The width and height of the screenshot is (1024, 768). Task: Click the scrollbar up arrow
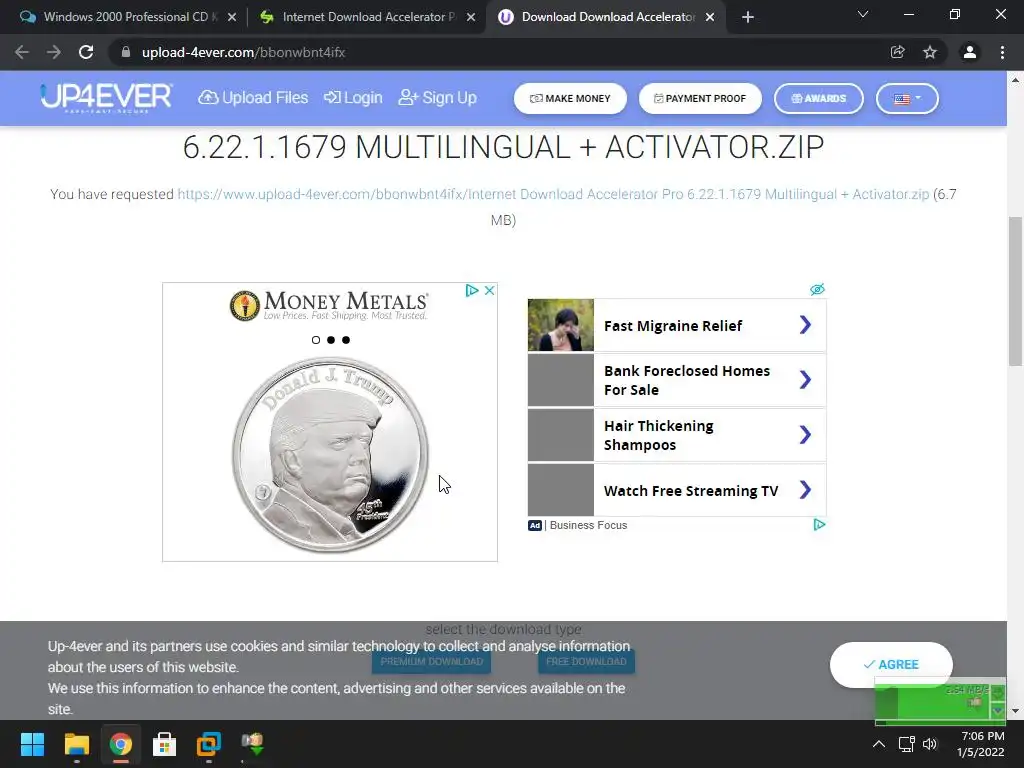pos(1016,80)
